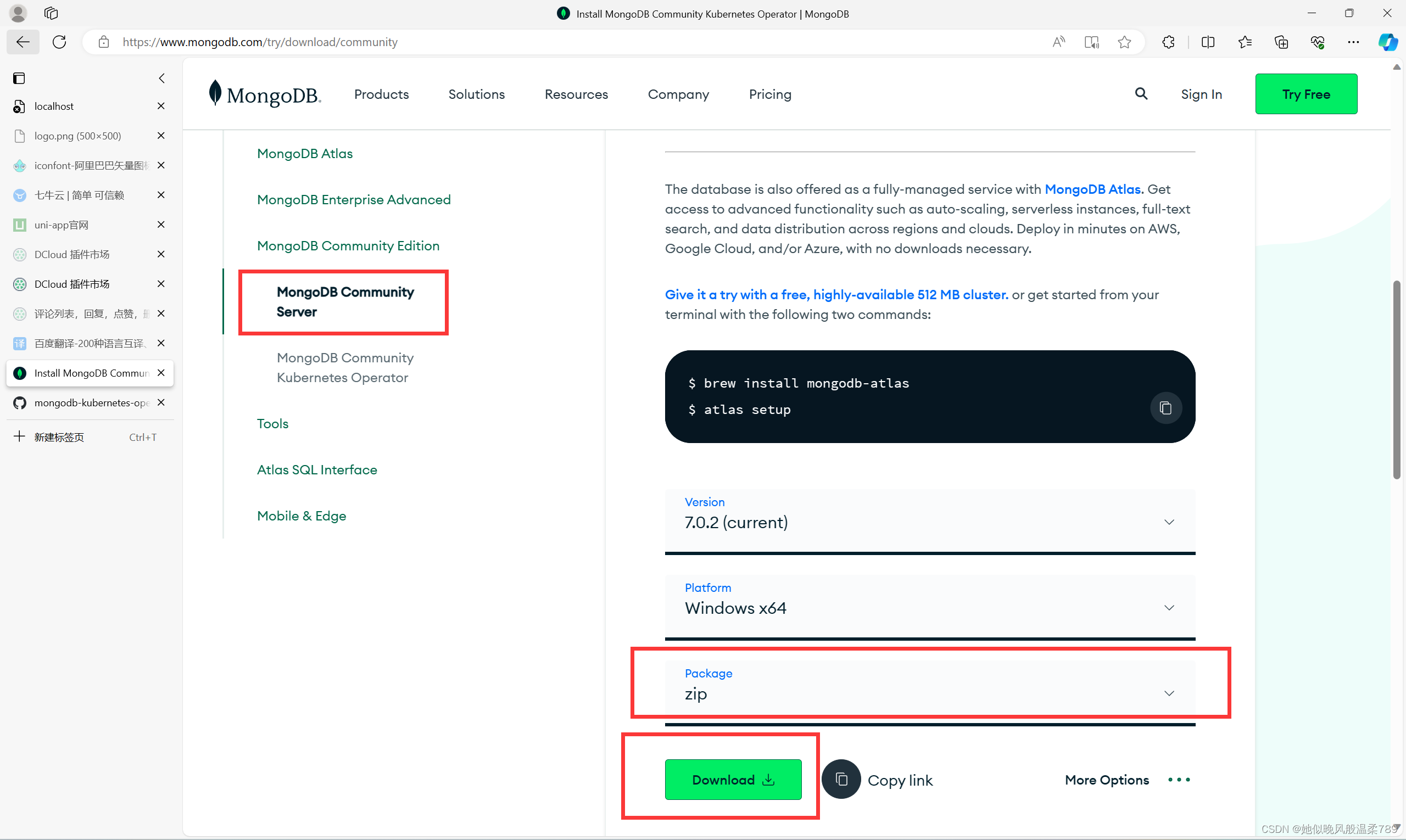Screen dimensions: 1406x840
Task: Open the Collections icon
Action: pyautogui.click(x=1281, y=42)
